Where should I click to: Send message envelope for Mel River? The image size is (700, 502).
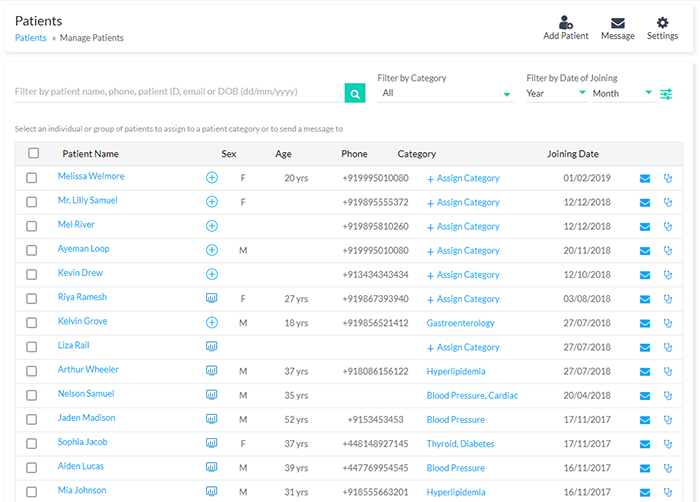point(645,227)
